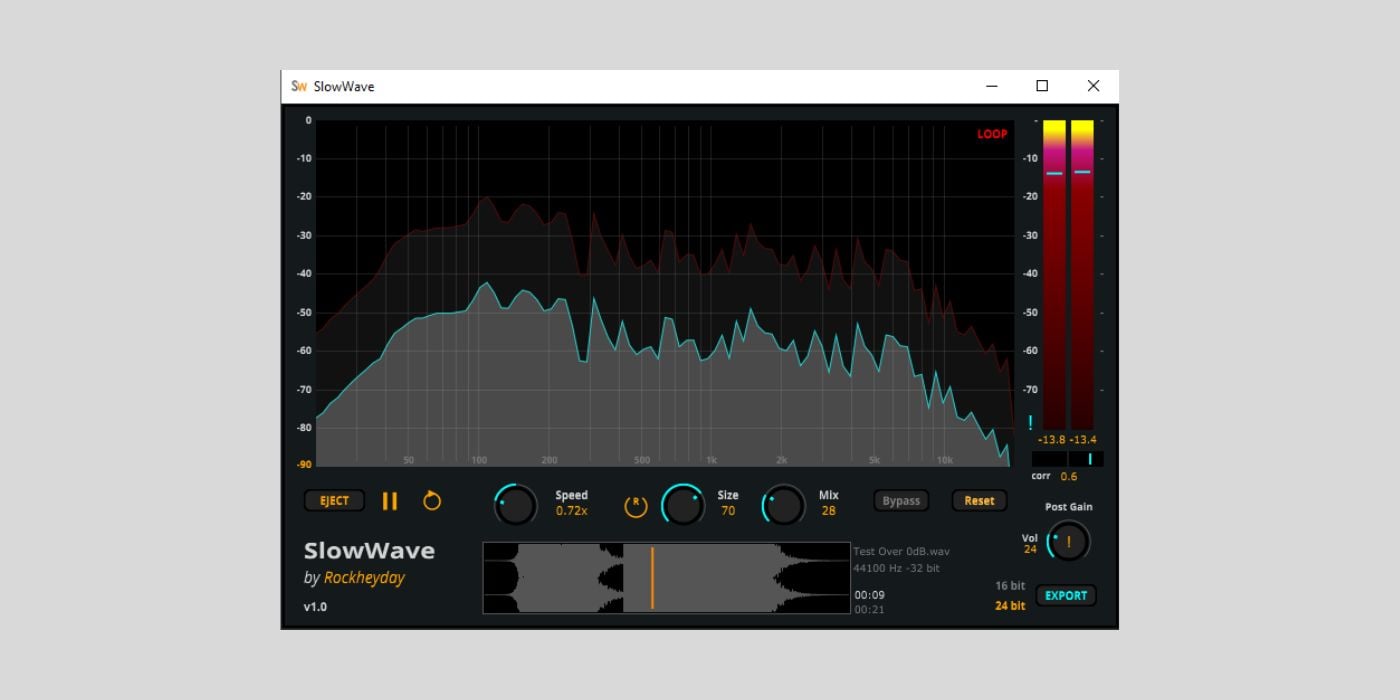The width and height of the screenshot is (1400, 700).
Task: Adjust the Speed knob showing 0.72x
Action: tap(516, 505)
